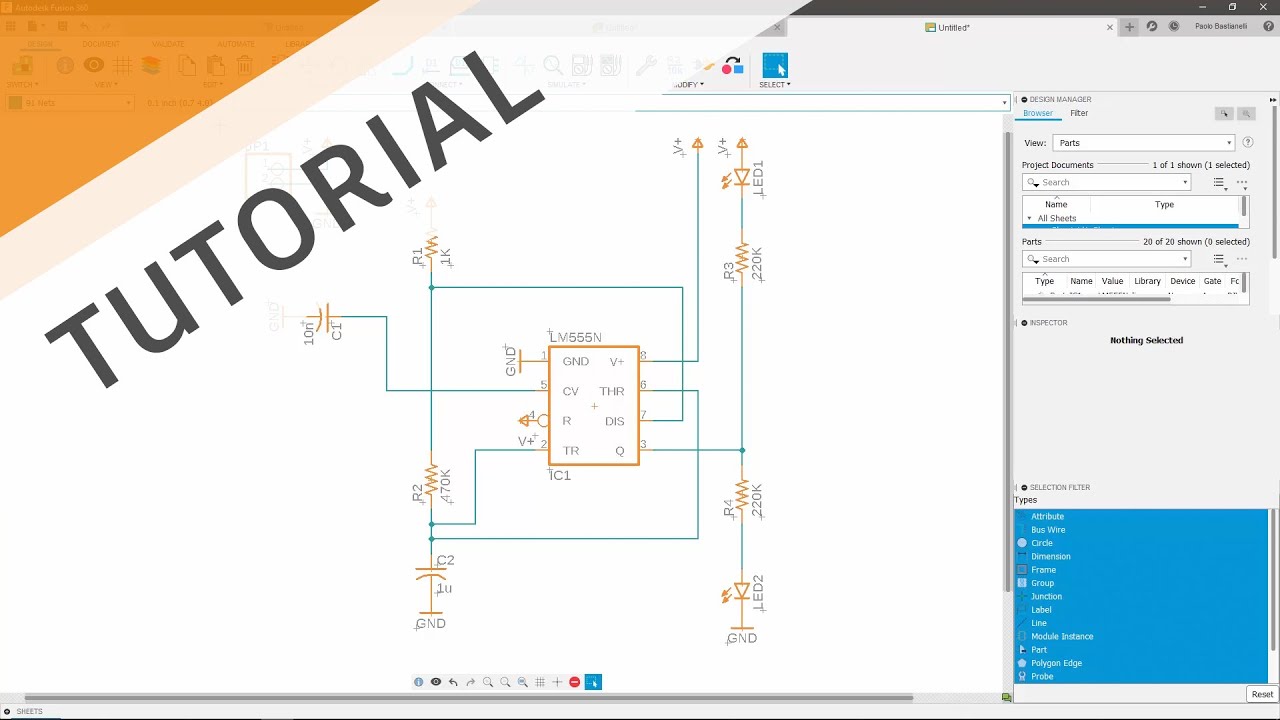This screenshot has height=720, width=1280.
Task: Open the command line history dropdown
Action: pos(1004,102)
